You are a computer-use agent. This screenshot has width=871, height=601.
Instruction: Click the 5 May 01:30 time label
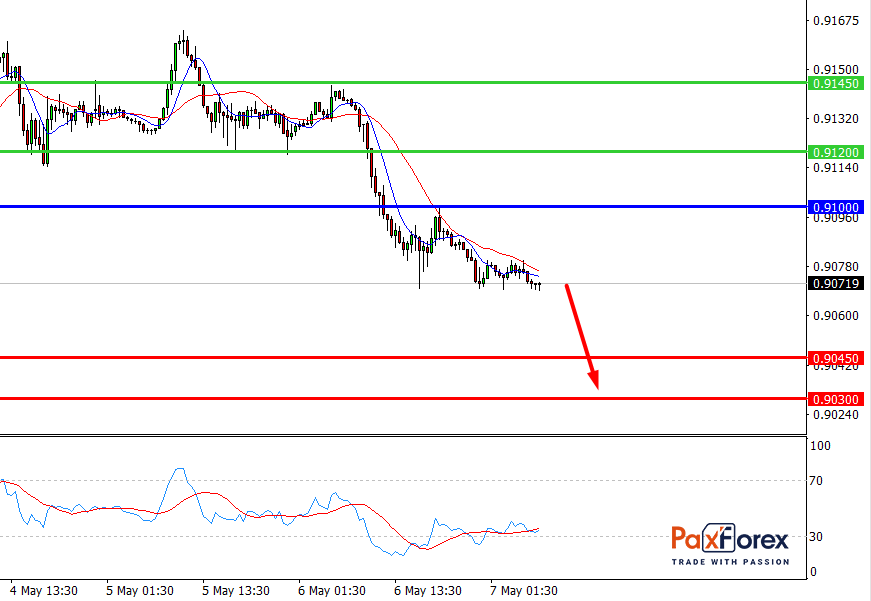[140, 590]
